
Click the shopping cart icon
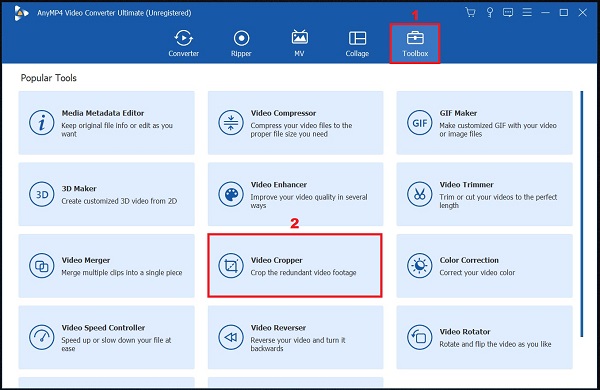[x=470, y=13]
